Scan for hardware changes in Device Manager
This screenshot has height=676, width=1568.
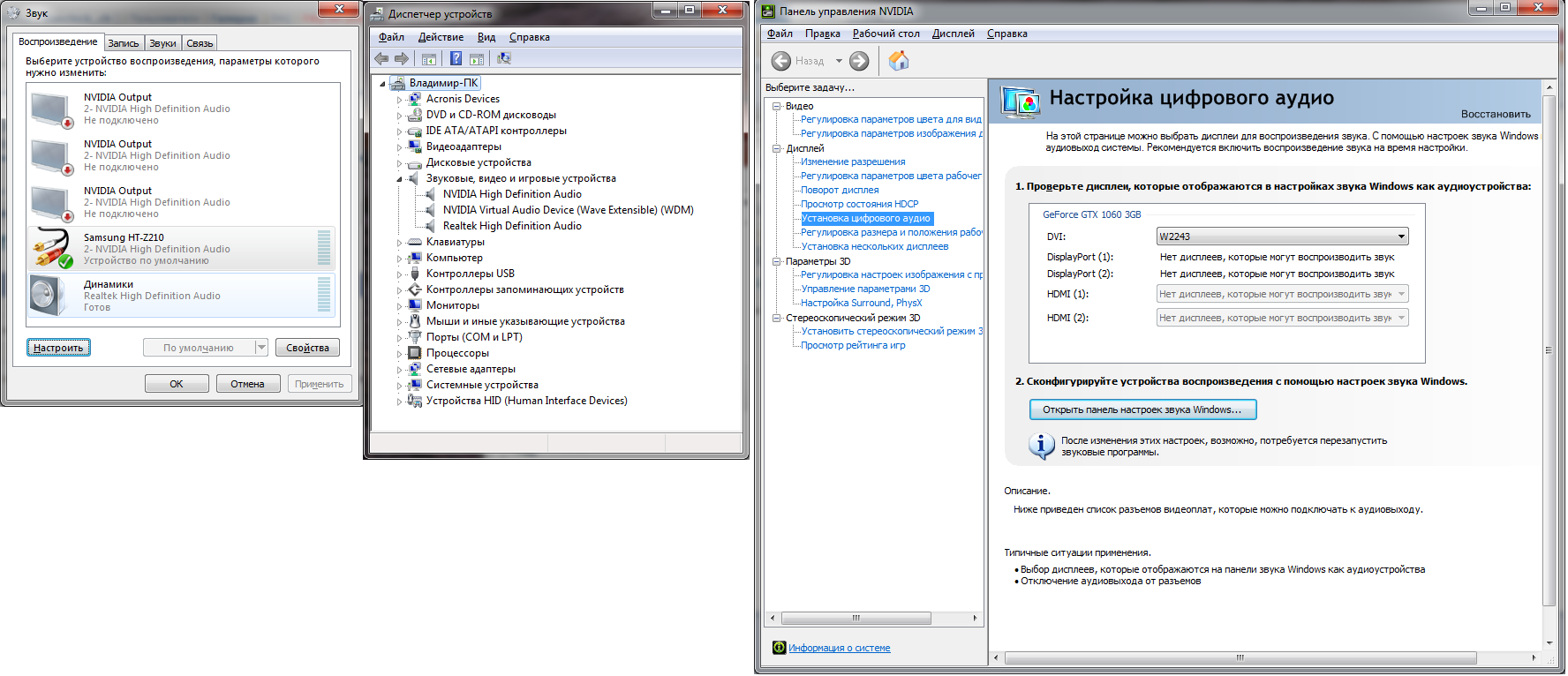pos(504,59)
